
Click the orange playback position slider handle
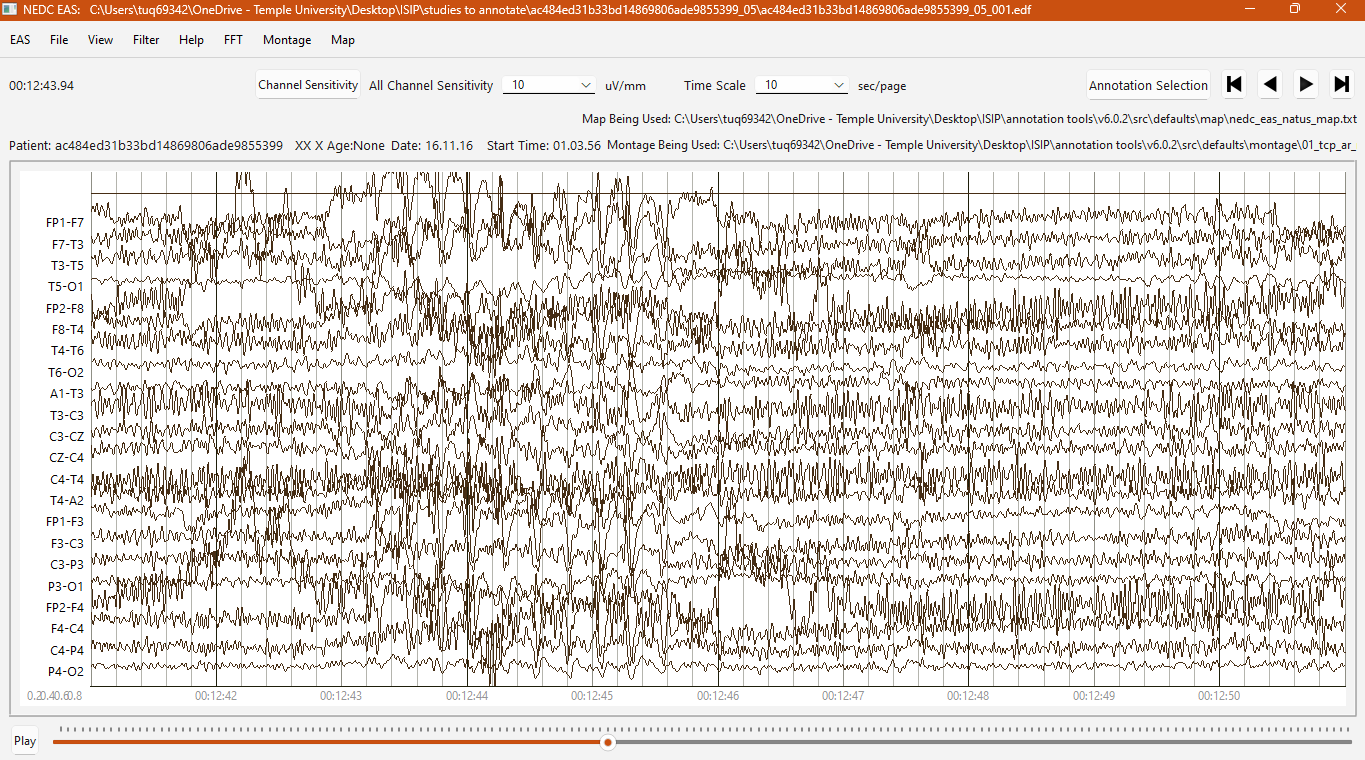click(607, 742)
